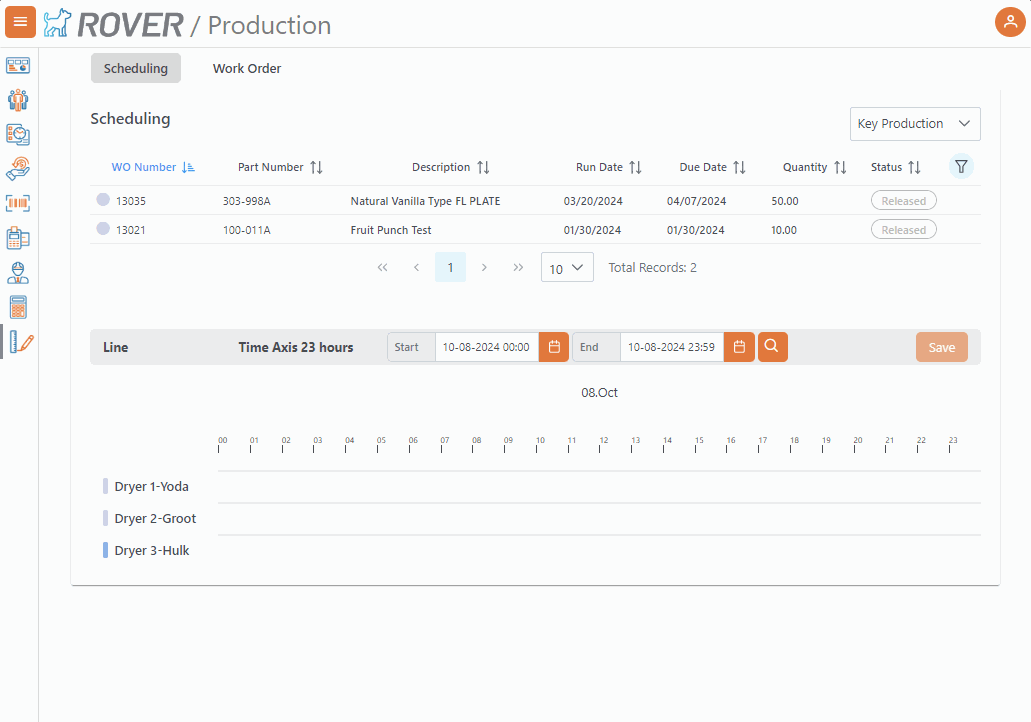Click the End date input field
This screenshot has height=722, width=1031.
pyautogui.click(x=671, y=347)
